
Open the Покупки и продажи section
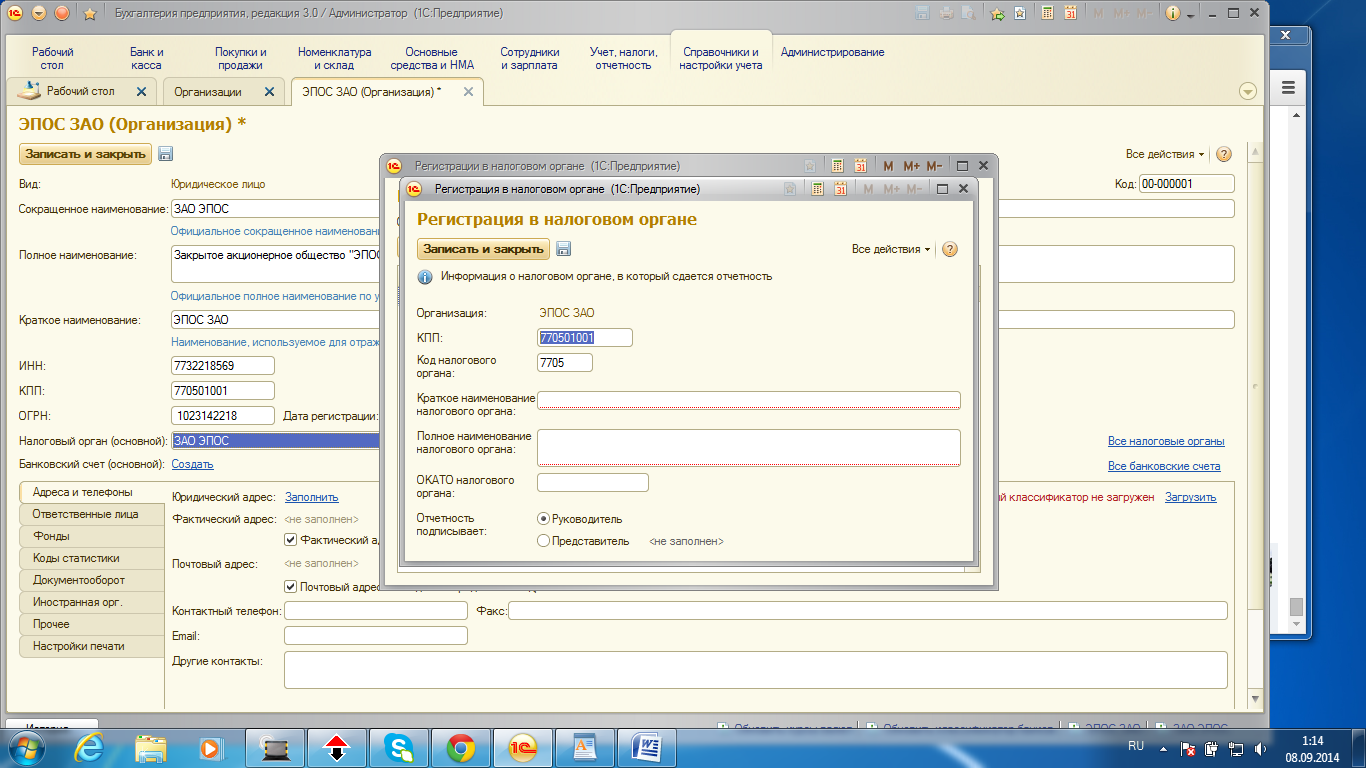pos(241,58)
